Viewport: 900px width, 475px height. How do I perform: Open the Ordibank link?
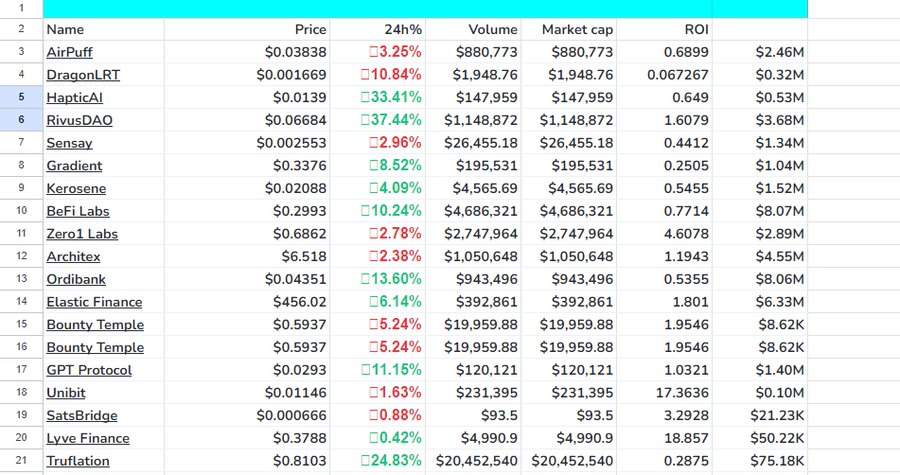point(76,279)
